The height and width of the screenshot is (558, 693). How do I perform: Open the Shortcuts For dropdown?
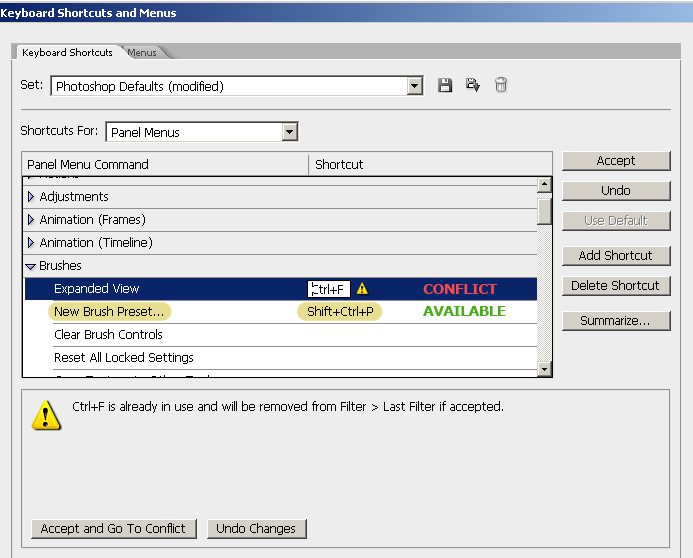pyautogui.click(x=289, y=132)
